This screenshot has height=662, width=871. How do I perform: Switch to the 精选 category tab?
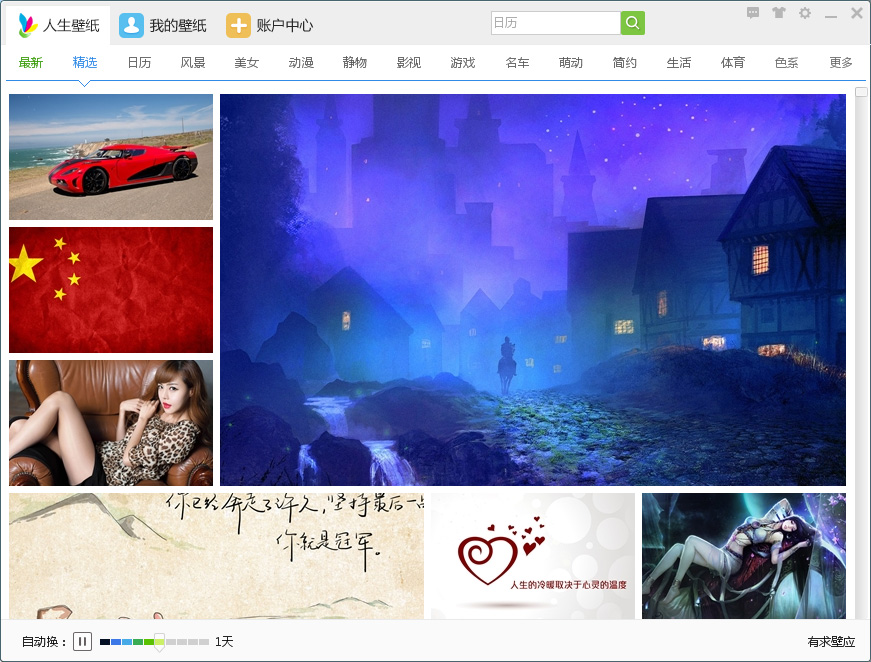click(x=85, y=63)
